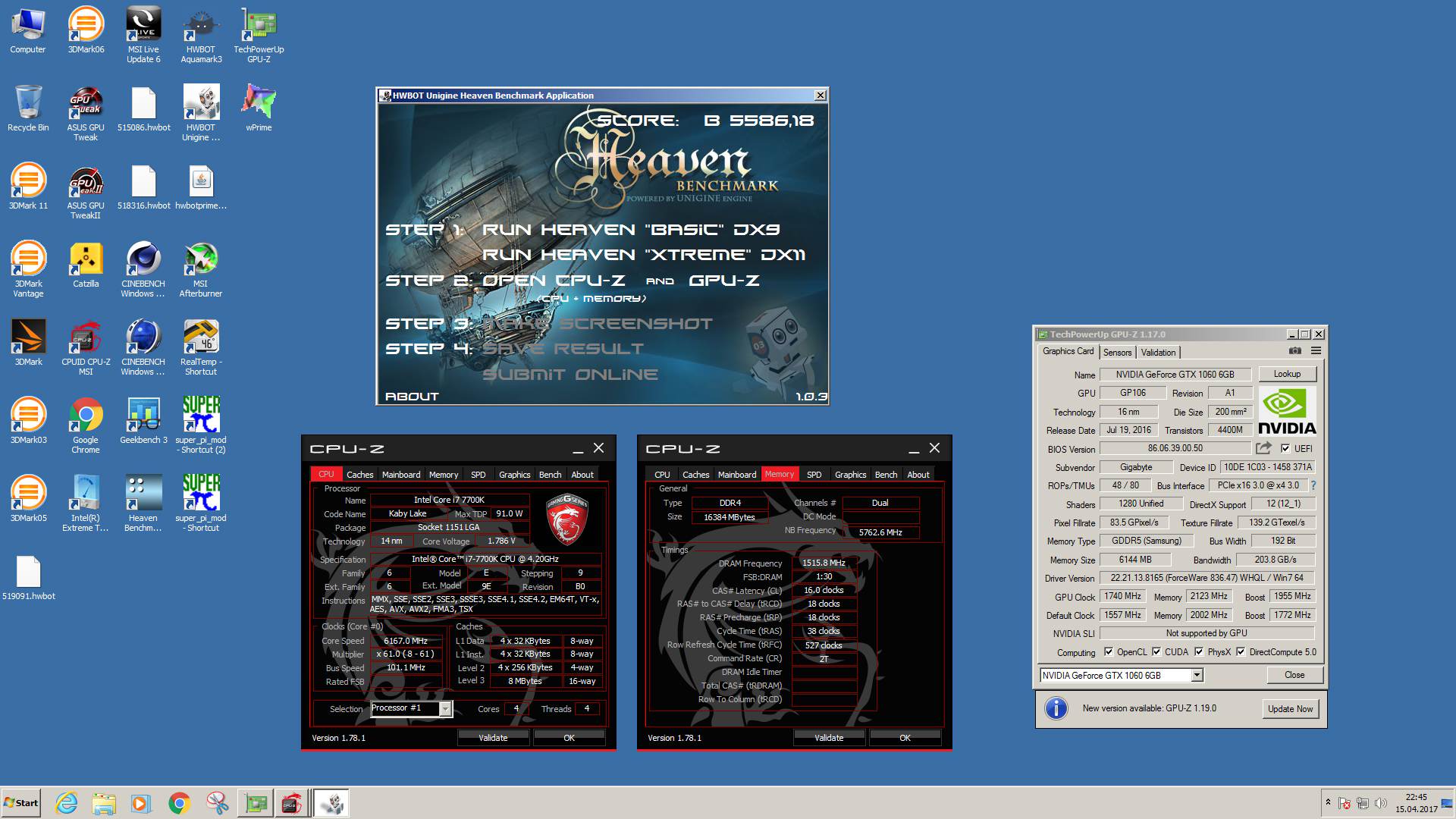
Task: Click RUN HEAVEN "XTREME" DX11
Action: click(x=644, y=255)
